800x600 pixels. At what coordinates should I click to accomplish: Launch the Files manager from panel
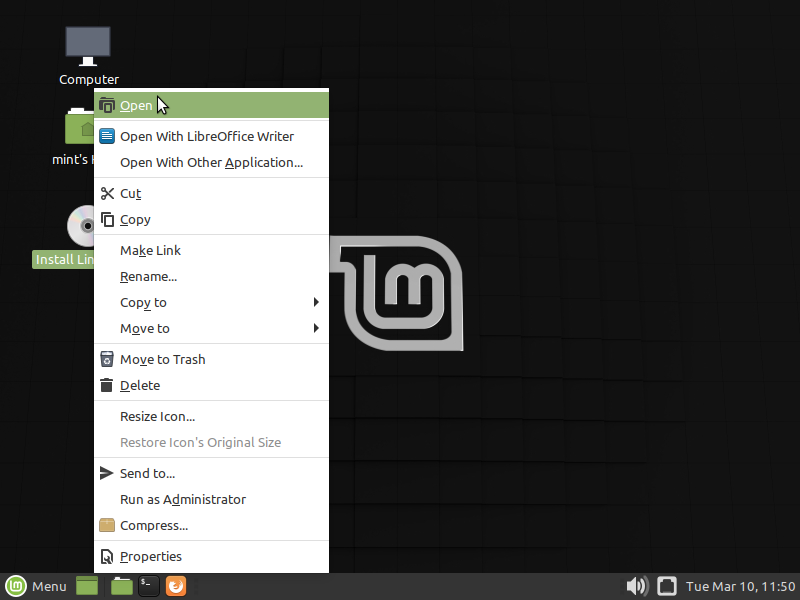[121, 586]
